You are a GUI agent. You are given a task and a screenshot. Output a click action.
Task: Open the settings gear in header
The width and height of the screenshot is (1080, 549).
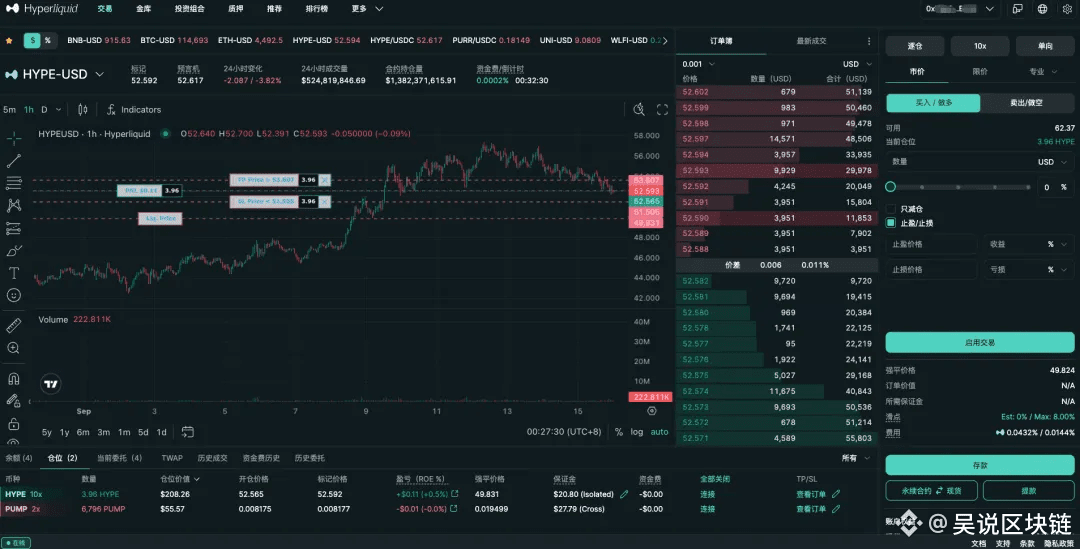(1067, 9)
